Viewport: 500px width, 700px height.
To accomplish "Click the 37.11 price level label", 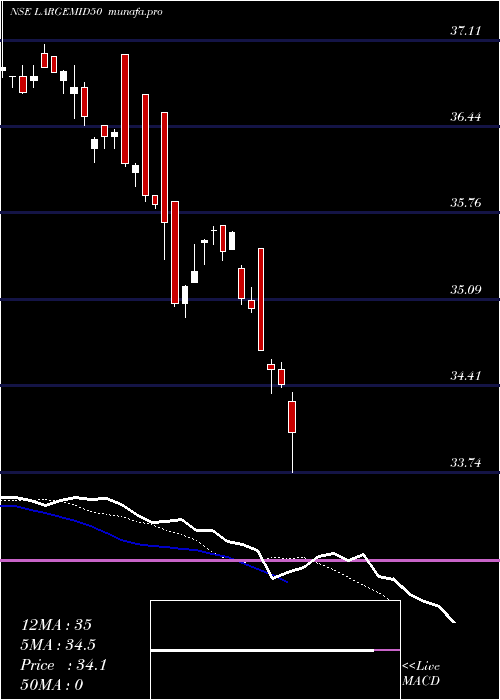I will point(465,31).
